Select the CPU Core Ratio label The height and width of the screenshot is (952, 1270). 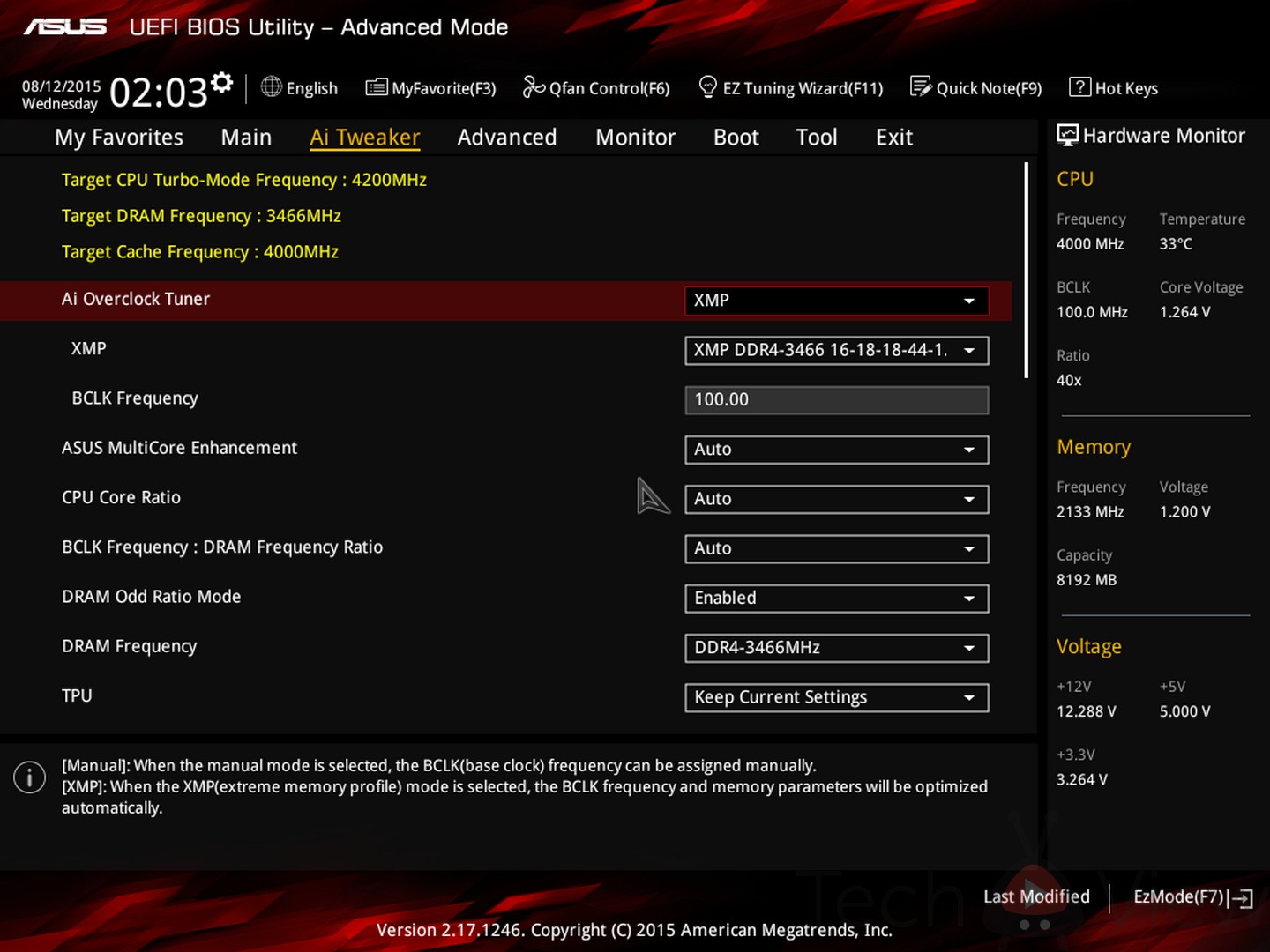(x=121, y=497)
